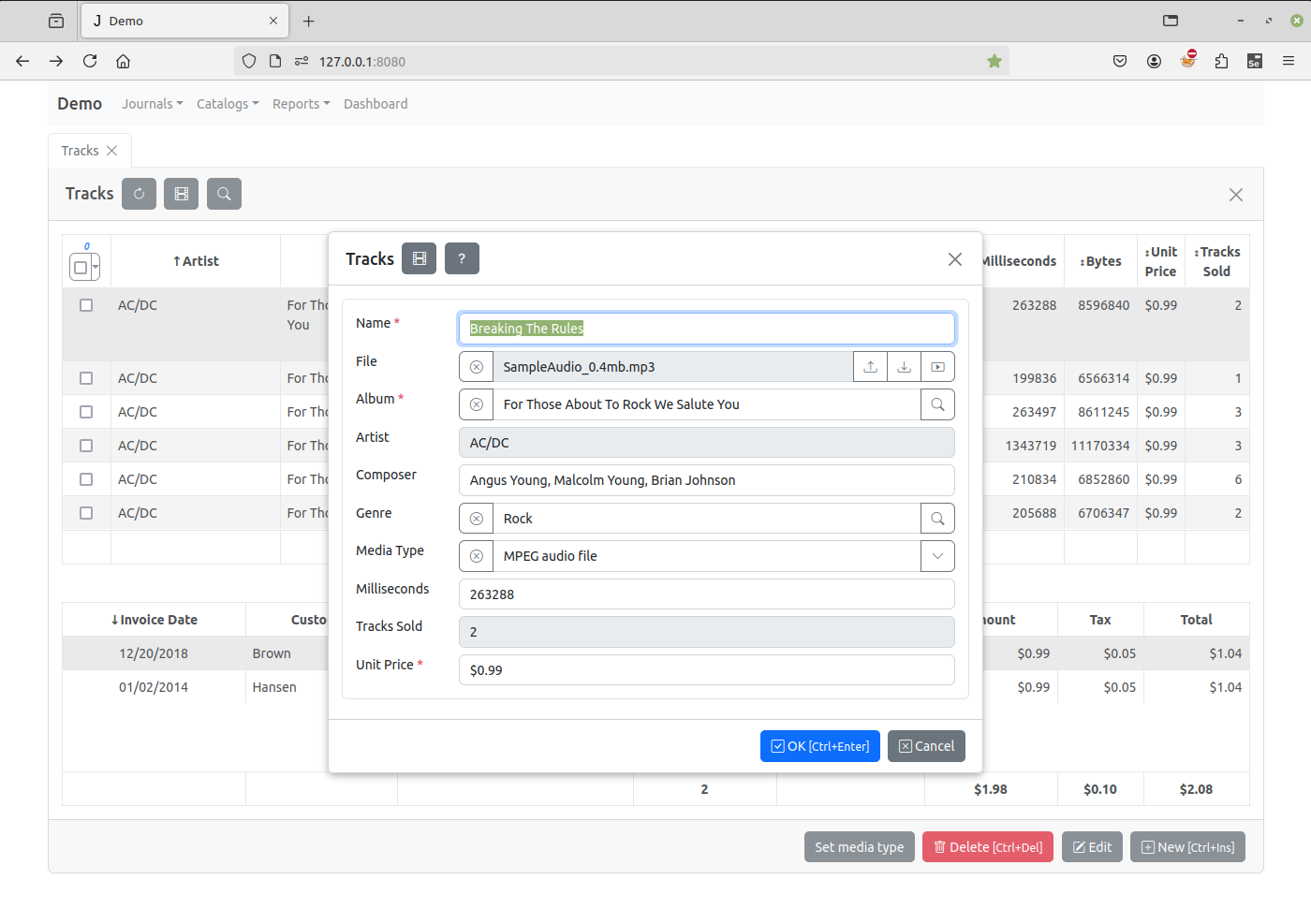The height and width of the screenshot is (924, 1311).
Task: Close the Tracks panel with its X
Action: 1236,195
